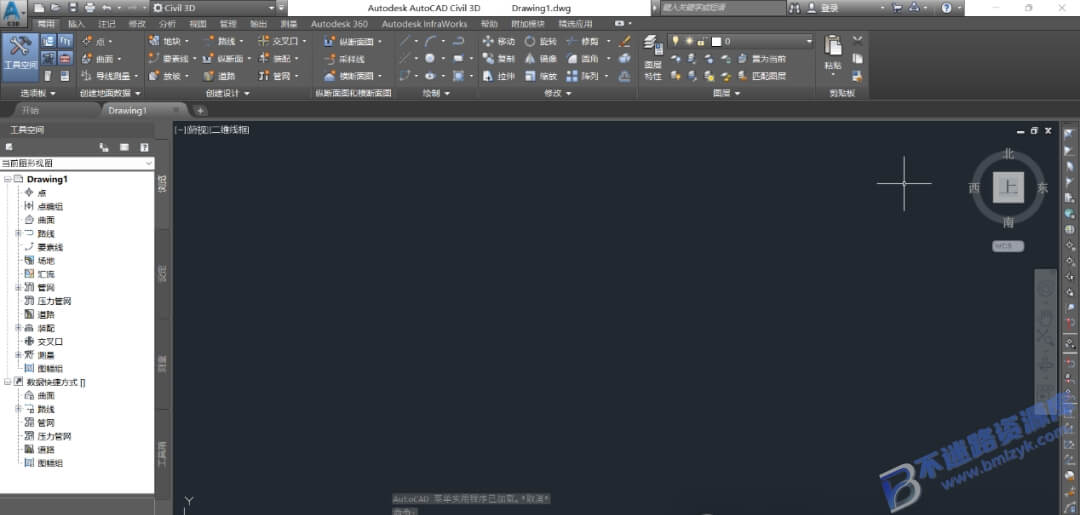1080x515 pixels.
Task: Open 图层特性 Layer Properties manager
Action: coord(653,59)
